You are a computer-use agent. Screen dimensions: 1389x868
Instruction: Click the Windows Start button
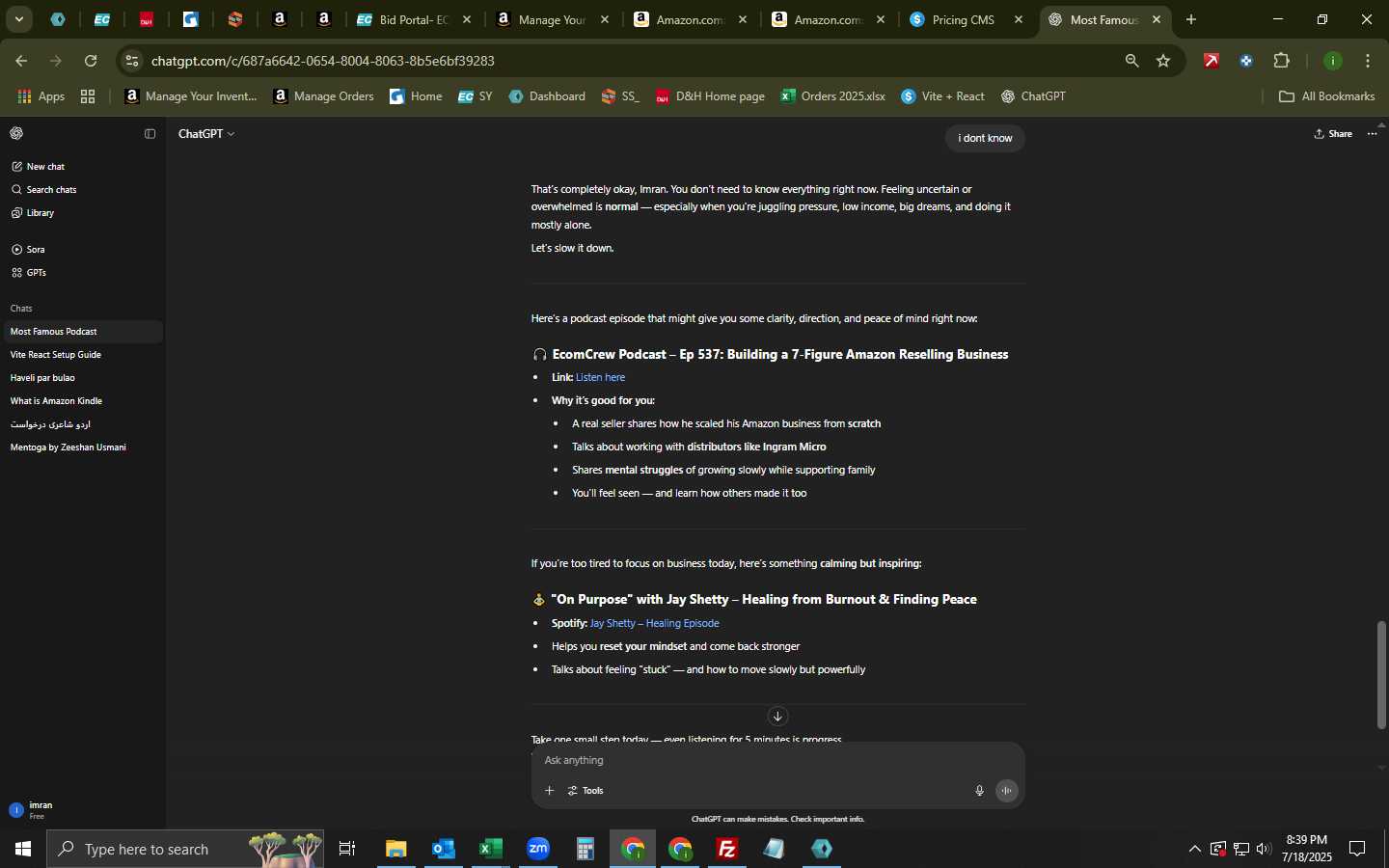[x=23, y=849]
